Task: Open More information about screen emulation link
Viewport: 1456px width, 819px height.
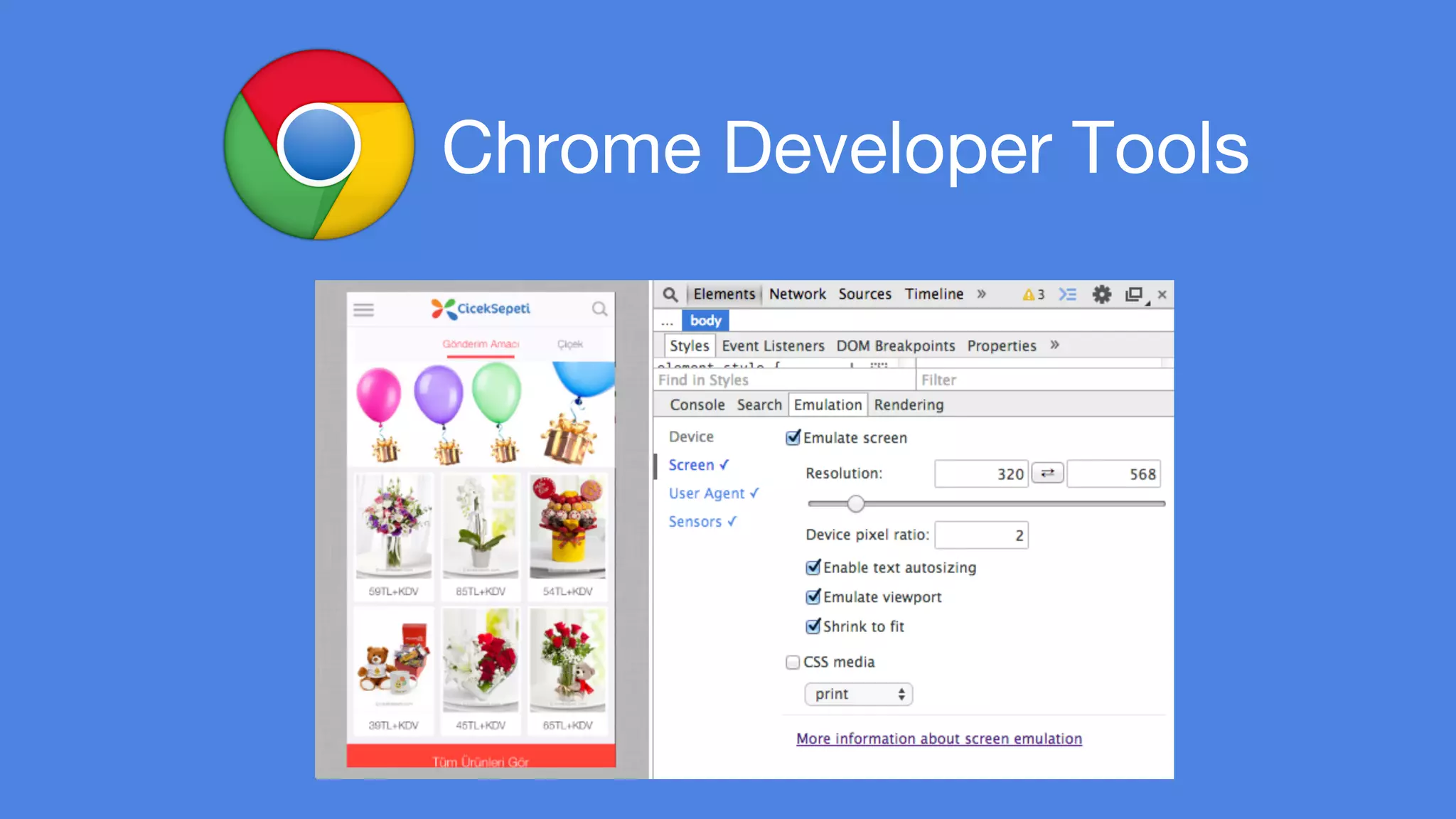Action: 938,739
